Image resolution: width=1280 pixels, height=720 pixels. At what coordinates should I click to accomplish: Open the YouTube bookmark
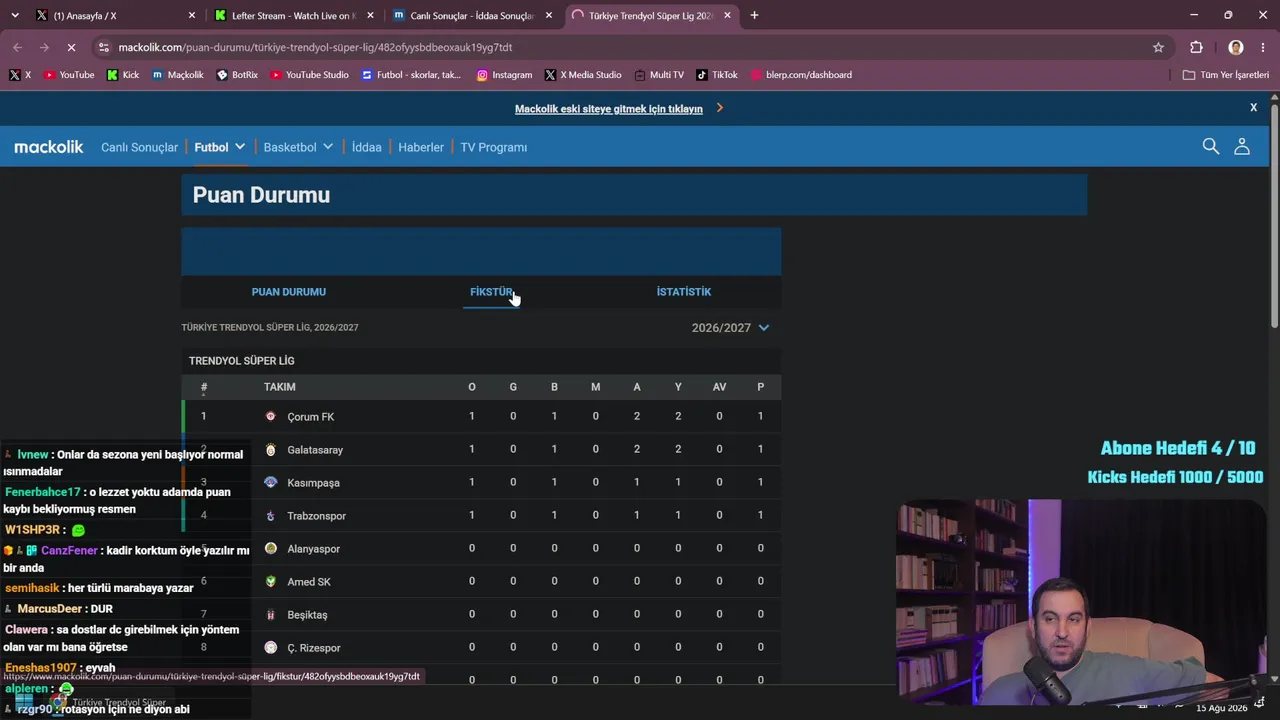[x=69, y=75]
